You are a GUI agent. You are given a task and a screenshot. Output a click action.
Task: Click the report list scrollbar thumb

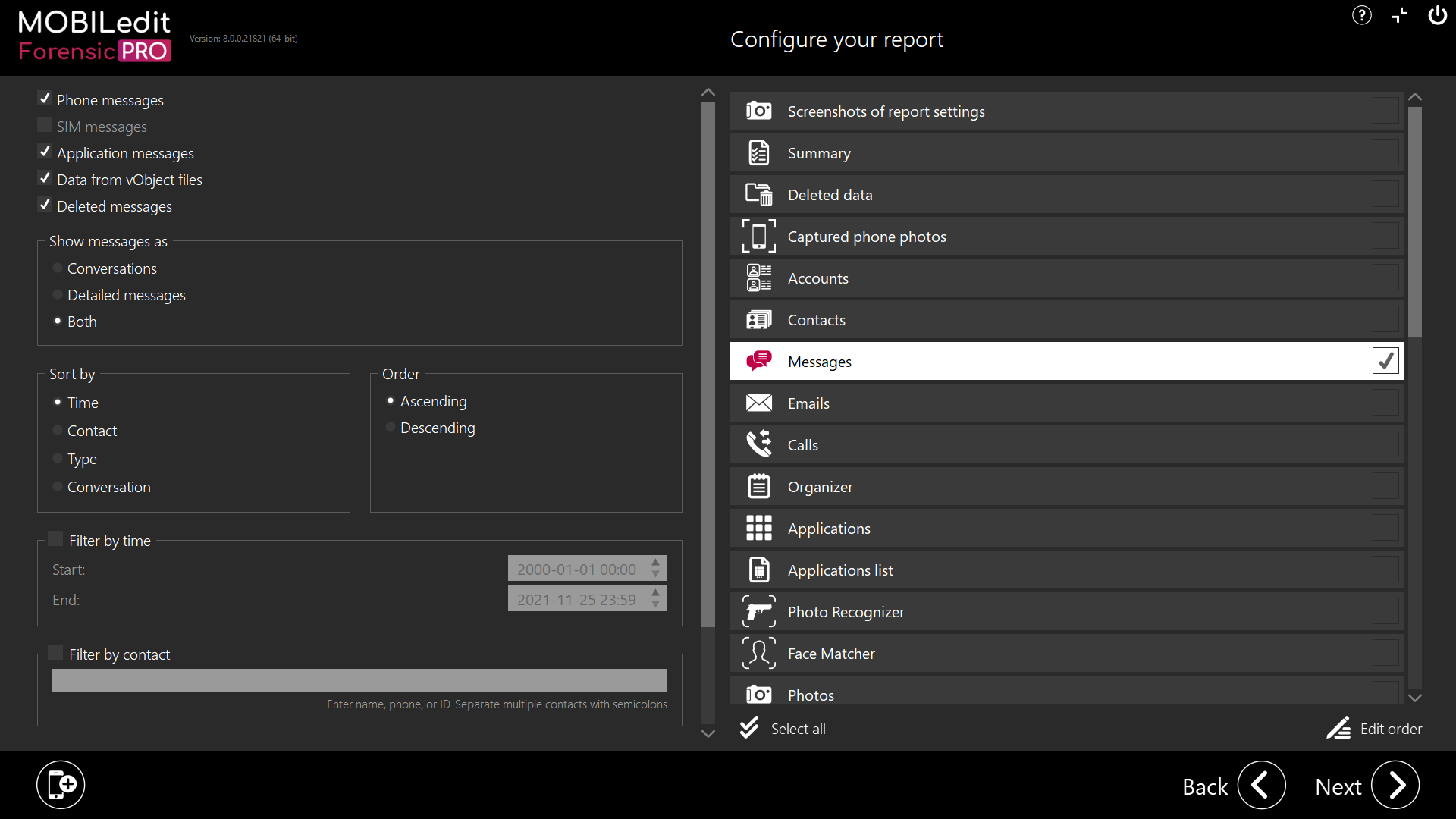click(1414, 221)
